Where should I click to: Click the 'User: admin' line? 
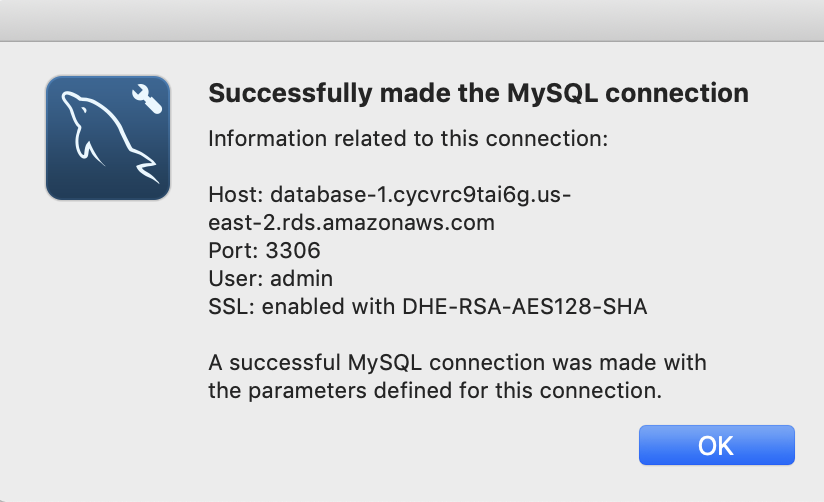271,278
